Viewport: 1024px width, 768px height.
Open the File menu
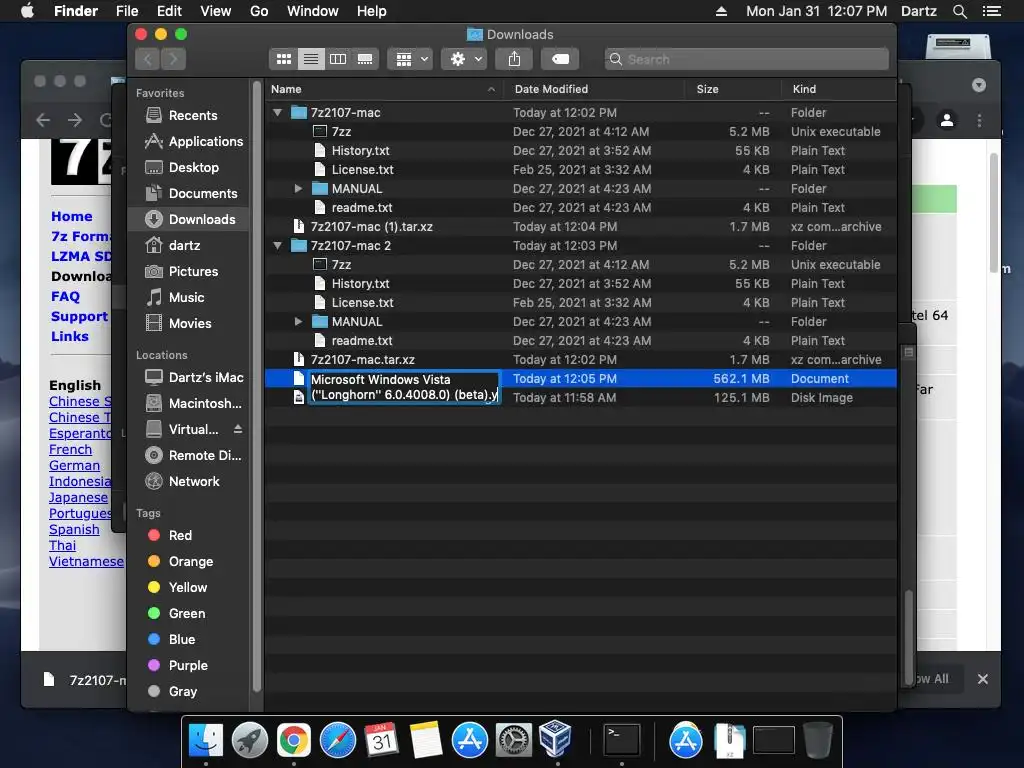coord(127,11)
